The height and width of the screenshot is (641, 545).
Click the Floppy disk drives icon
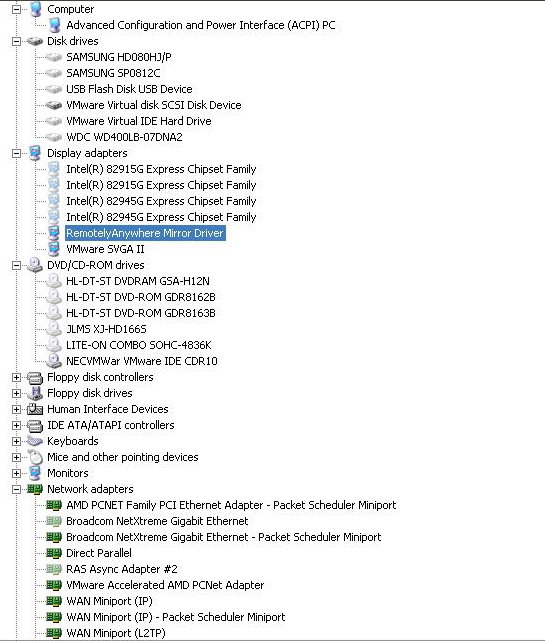[35, 393]
